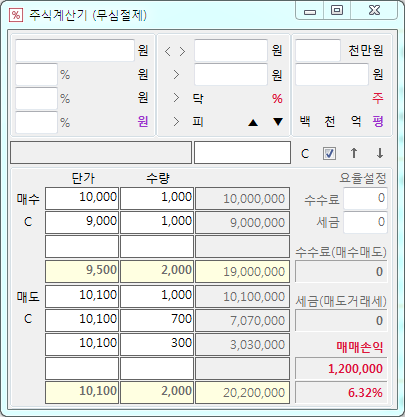
Task: Click the C clear button beside checkbox
Action: pyautogui.click(x=305, y=154)
